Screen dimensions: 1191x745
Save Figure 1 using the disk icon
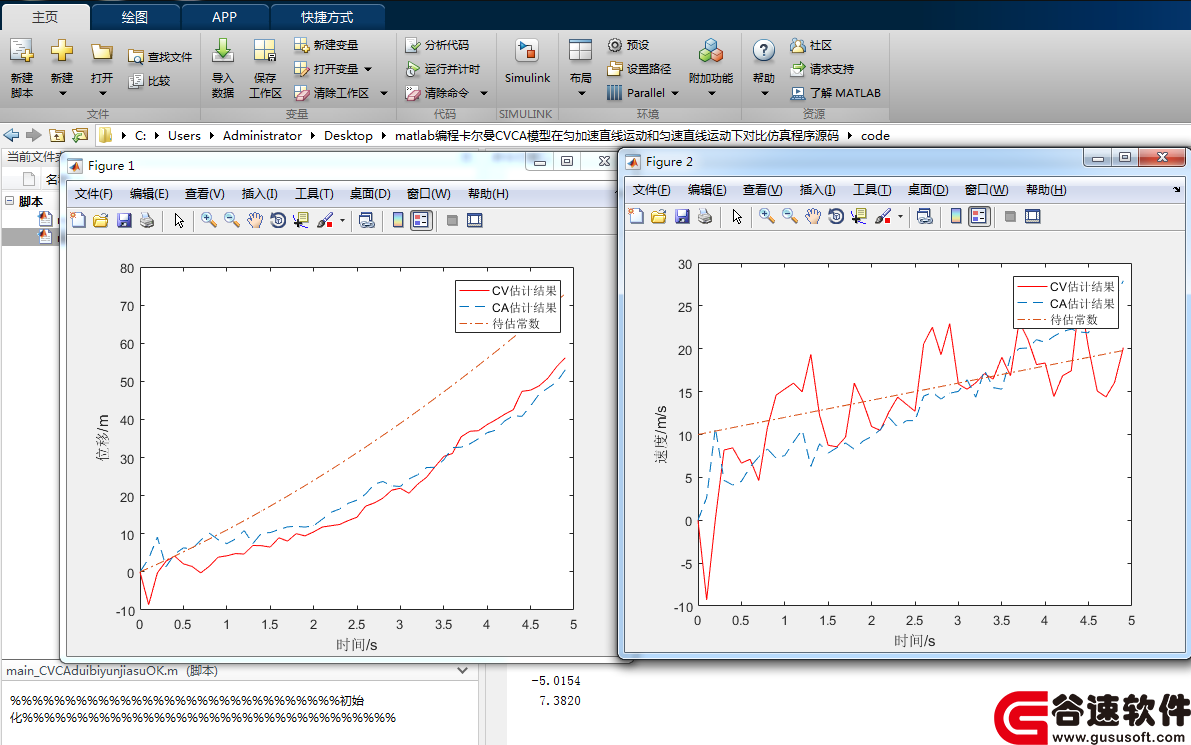[x=124, y=220]
